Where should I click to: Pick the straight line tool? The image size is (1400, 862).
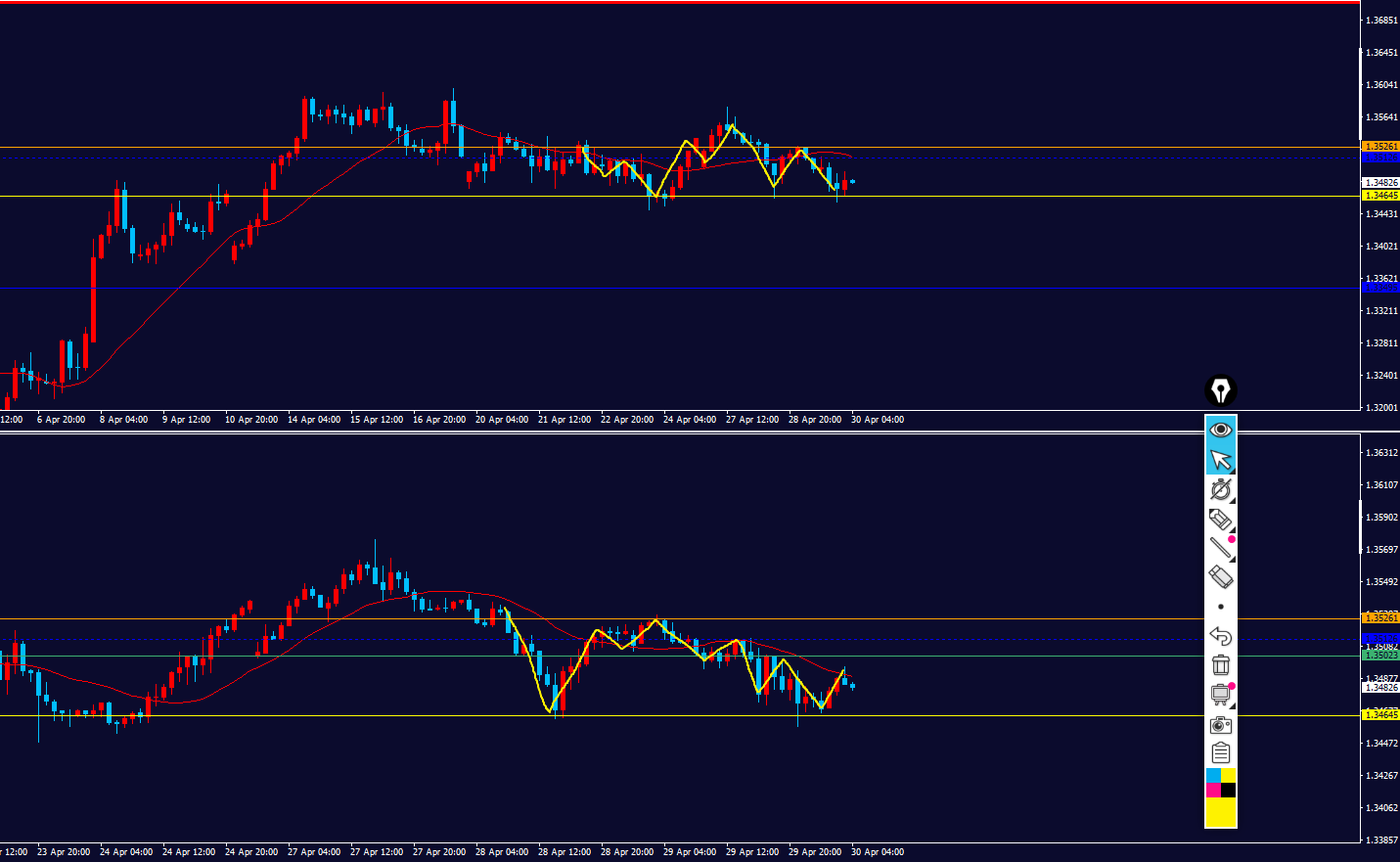click(x=1220, y=548)
